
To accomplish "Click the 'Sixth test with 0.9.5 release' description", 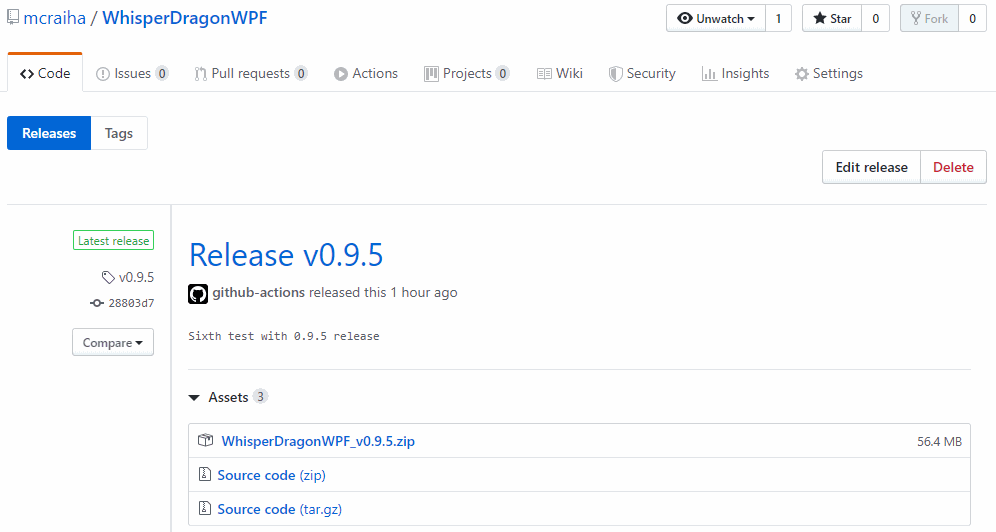I will [283, 336].
